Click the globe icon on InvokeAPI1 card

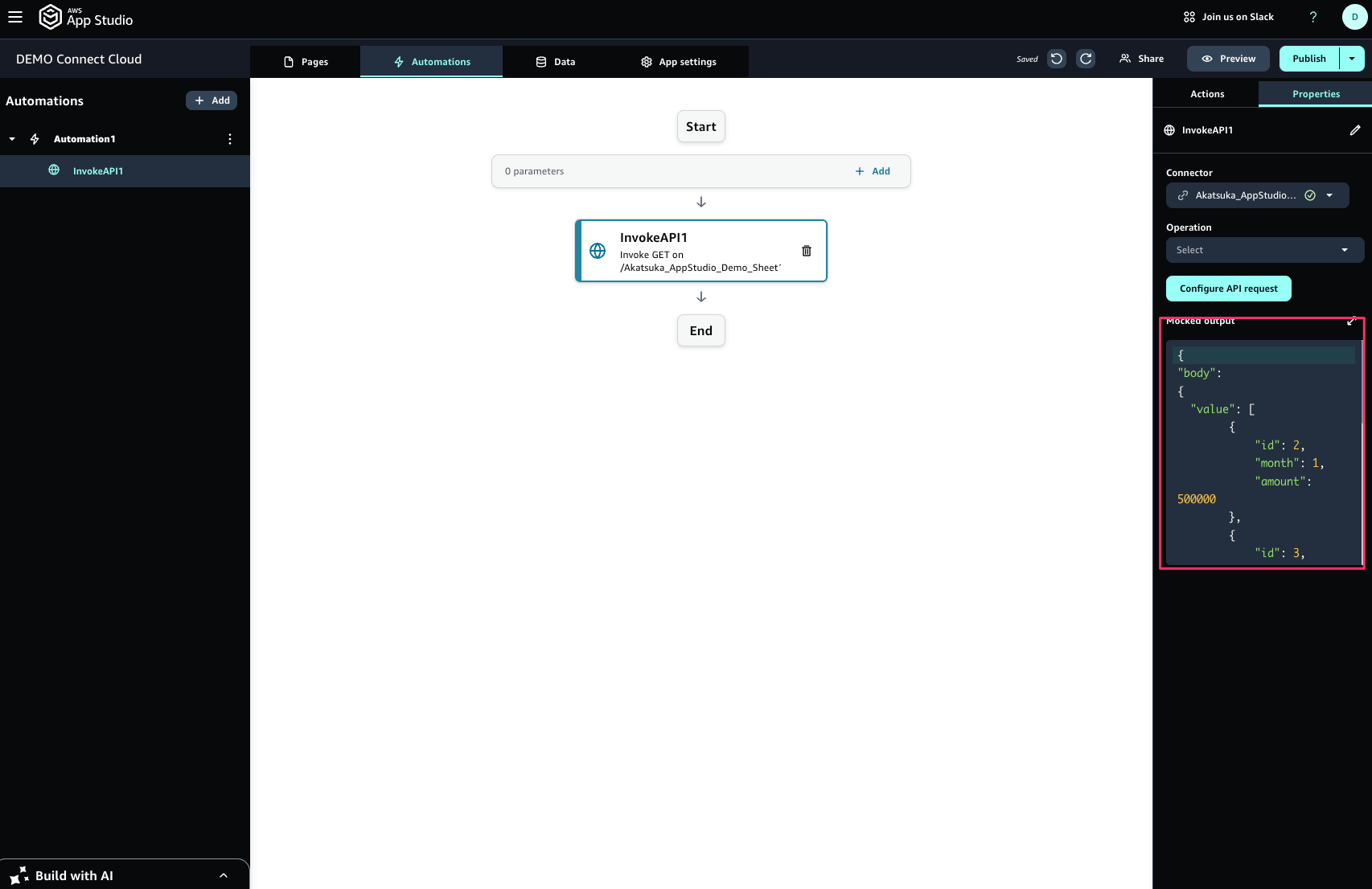tap(598, 251)
